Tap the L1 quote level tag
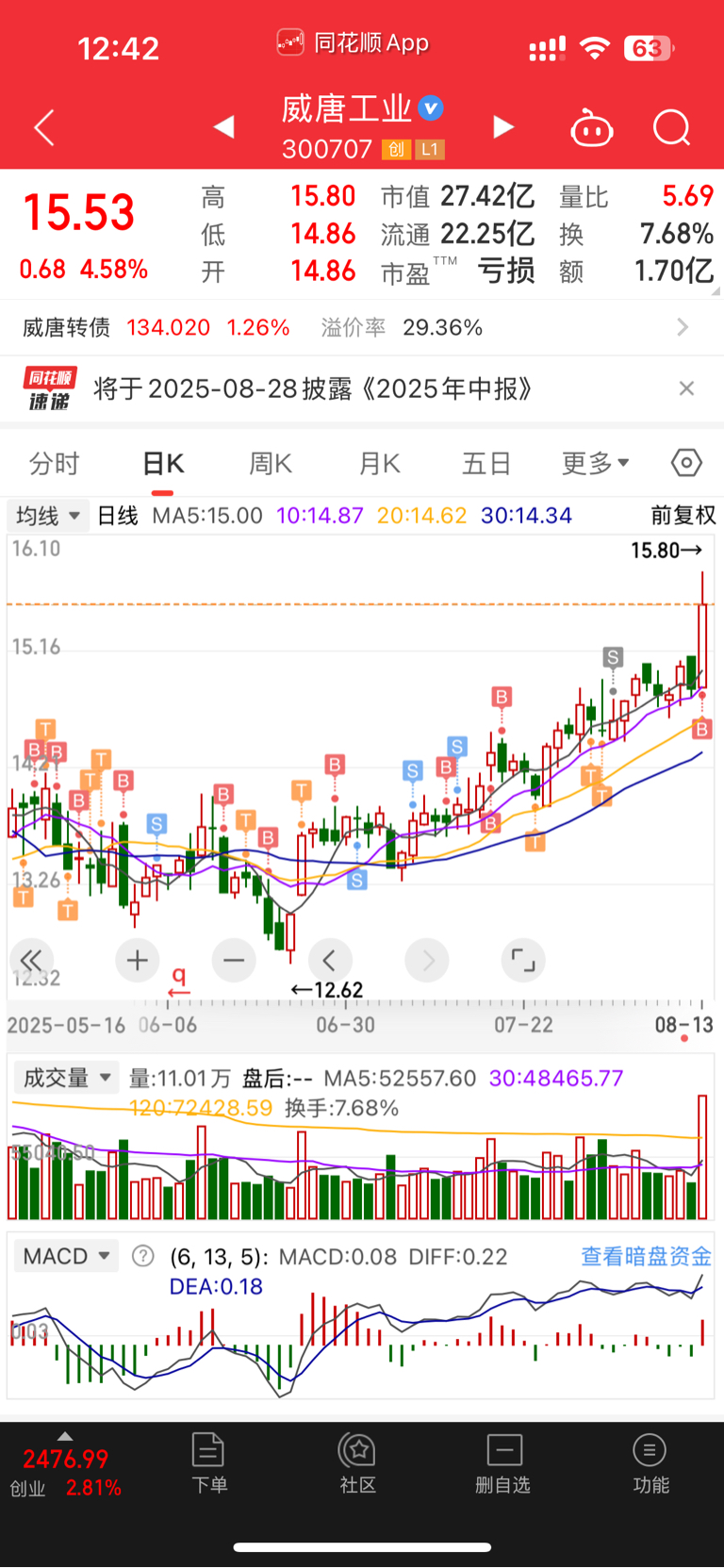724x1568 pixels. click(x=429, y=149)
